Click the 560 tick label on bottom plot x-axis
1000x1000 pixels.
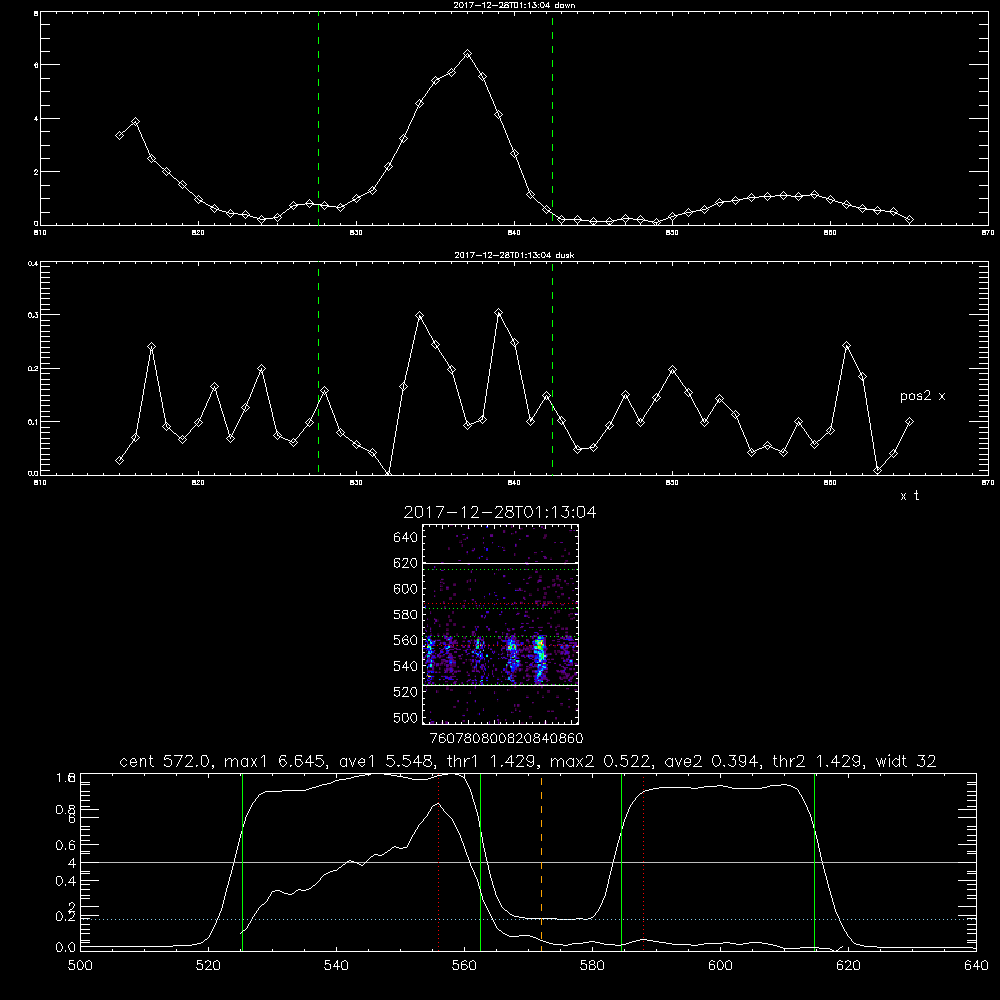(464, 966)
